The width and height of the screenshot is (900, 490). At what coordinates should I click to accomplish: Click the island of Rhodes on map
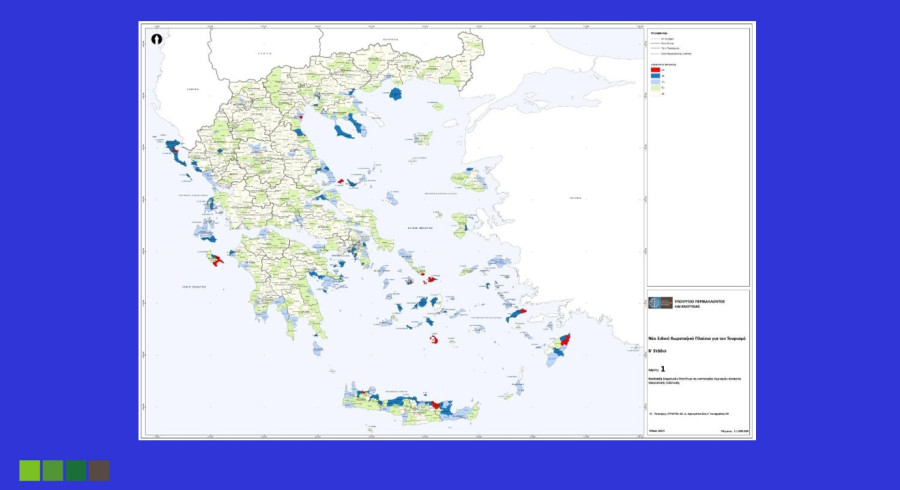(x=558, y=349)
